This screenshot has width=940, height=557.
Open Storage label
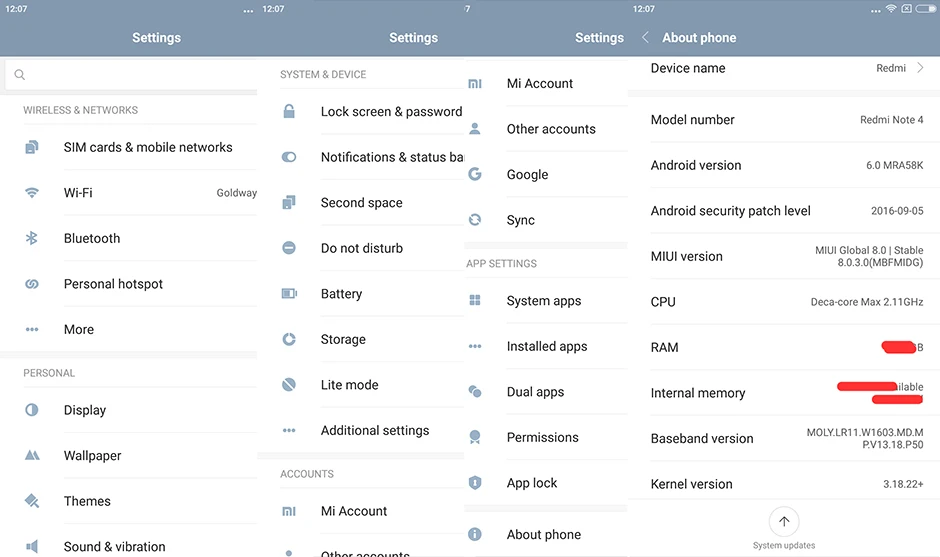pyautogui.click(x=343, y=339)
